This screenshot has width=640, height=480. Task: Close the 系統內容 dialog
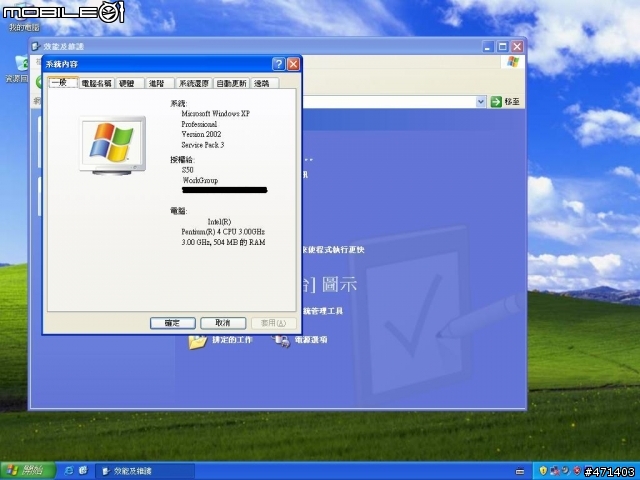pos(293,64)
